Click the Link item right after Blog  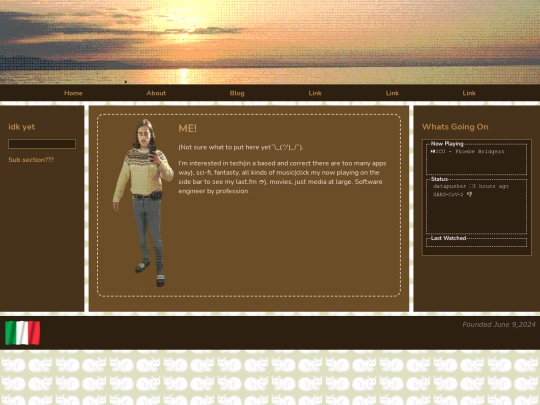(x=315, y=93)
